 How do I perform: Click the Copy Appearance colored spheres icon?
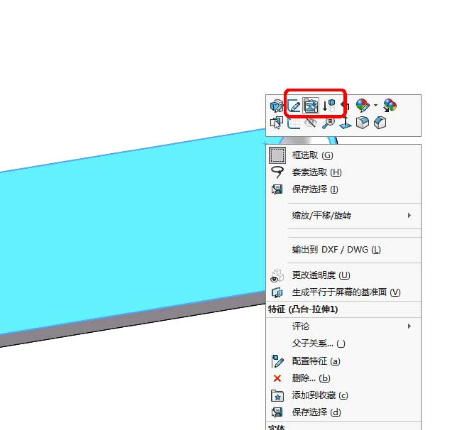[390, 105]
